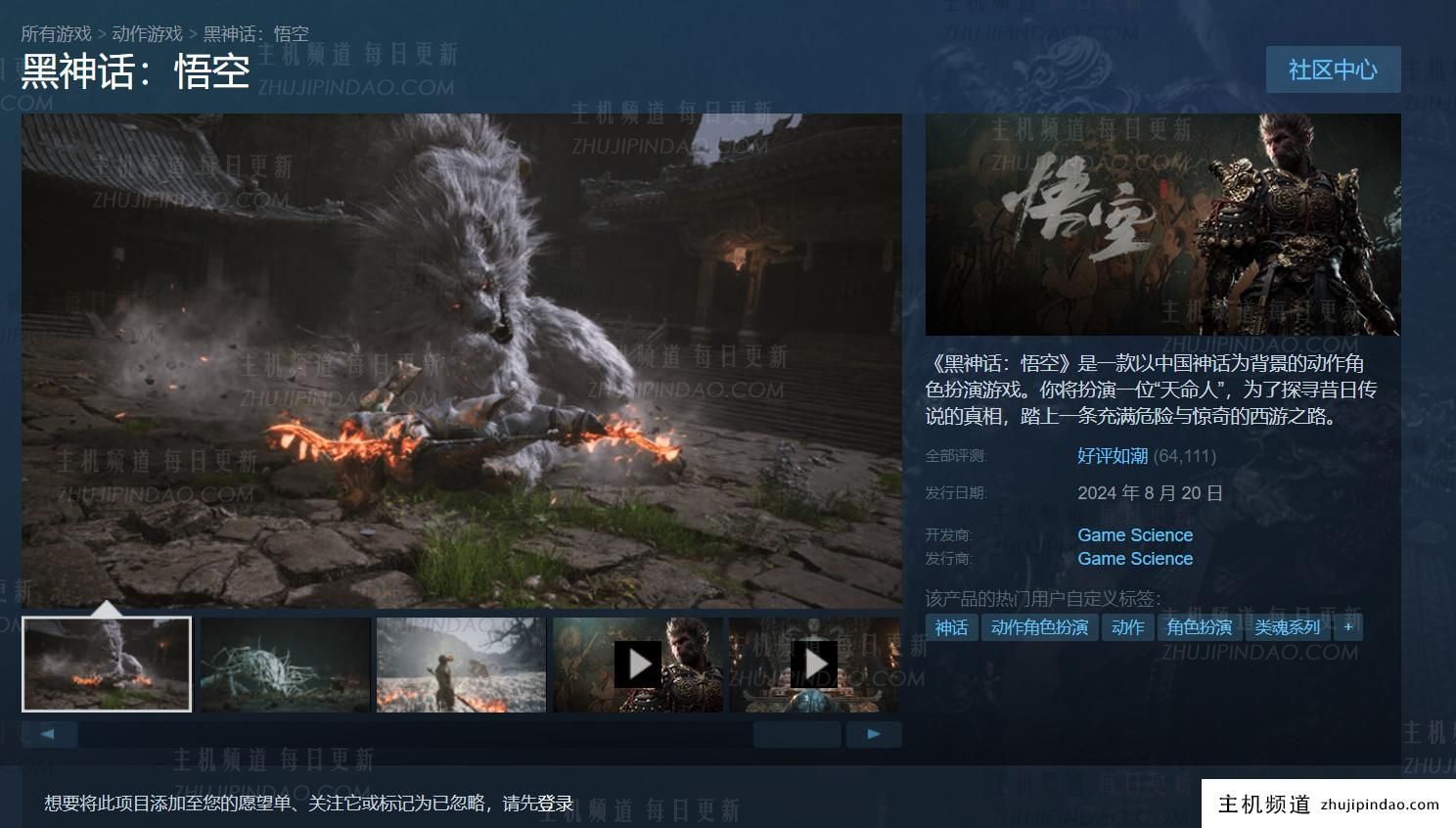
Task: Click the 登录 login link
Action: tap(556, 804)
